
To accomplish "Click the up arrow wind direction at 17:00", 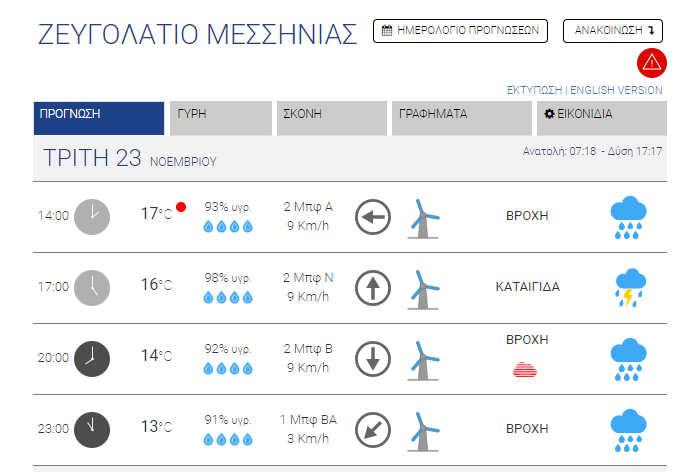I will 373,288.
